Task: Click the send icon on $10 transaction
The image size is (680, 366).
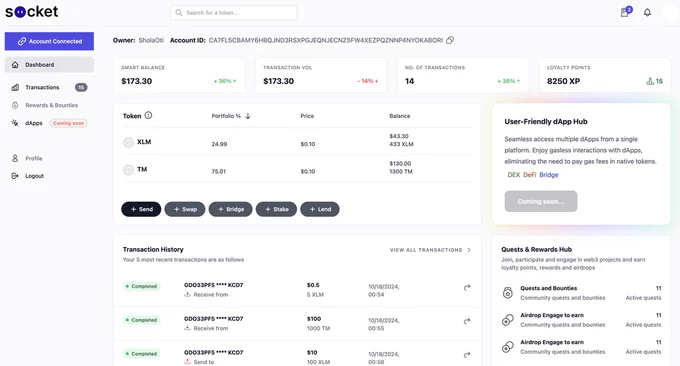Action: (x=187, y=361)
